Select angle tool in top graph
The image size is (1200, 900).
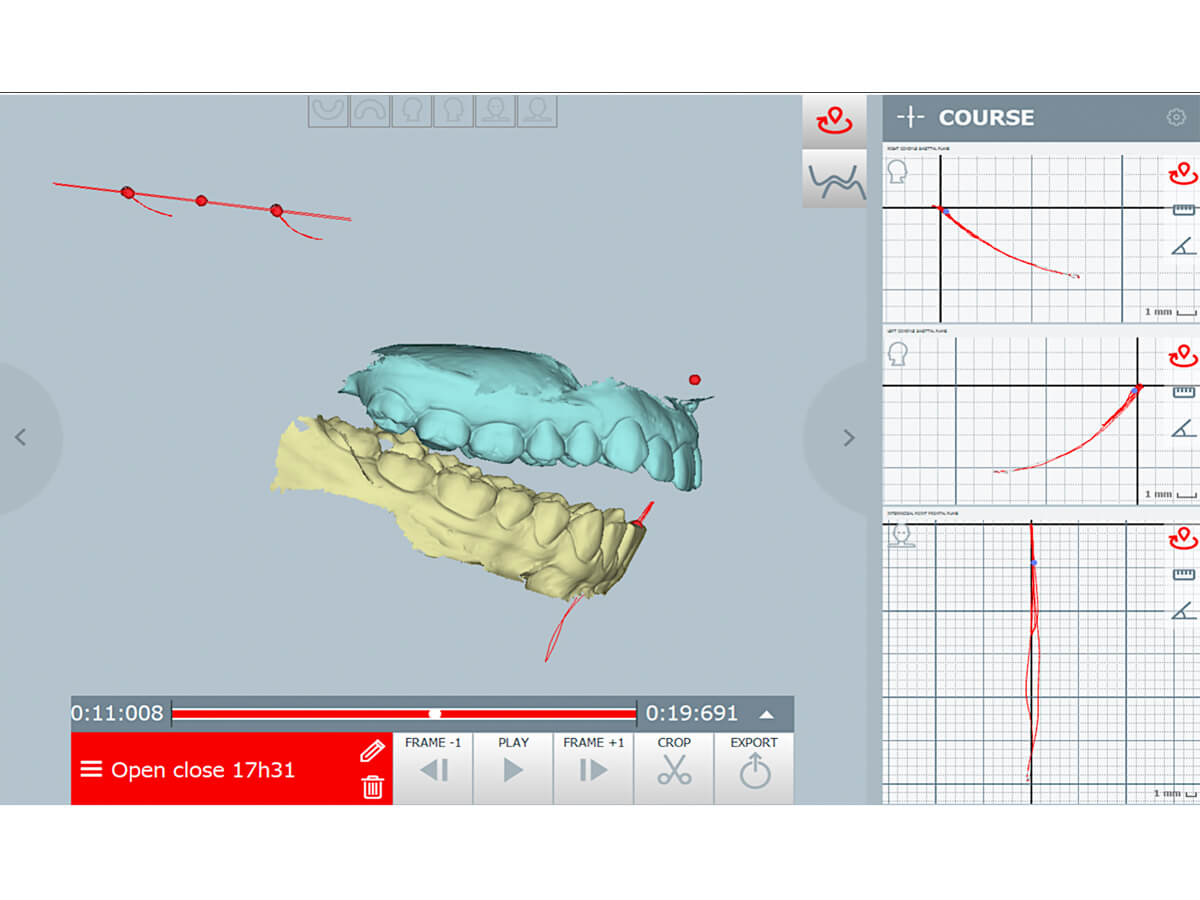click(x=1183, y=246)
